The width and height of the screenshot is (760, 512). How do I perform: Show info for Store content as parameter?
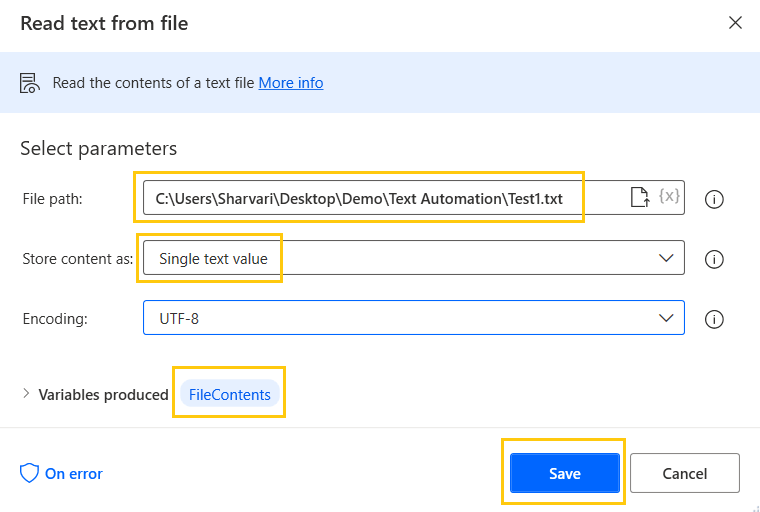click(x=714, y=259)
